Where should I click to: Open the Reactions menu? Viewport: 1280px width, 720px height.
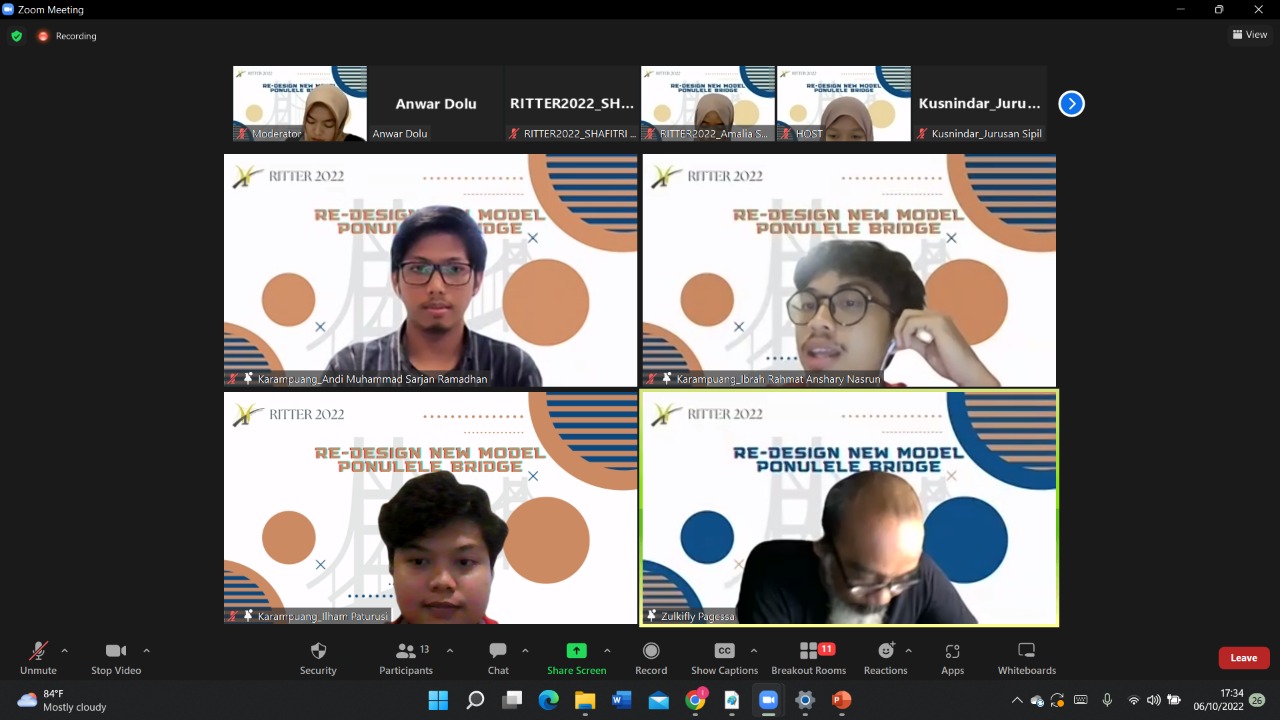pos(885,657)
